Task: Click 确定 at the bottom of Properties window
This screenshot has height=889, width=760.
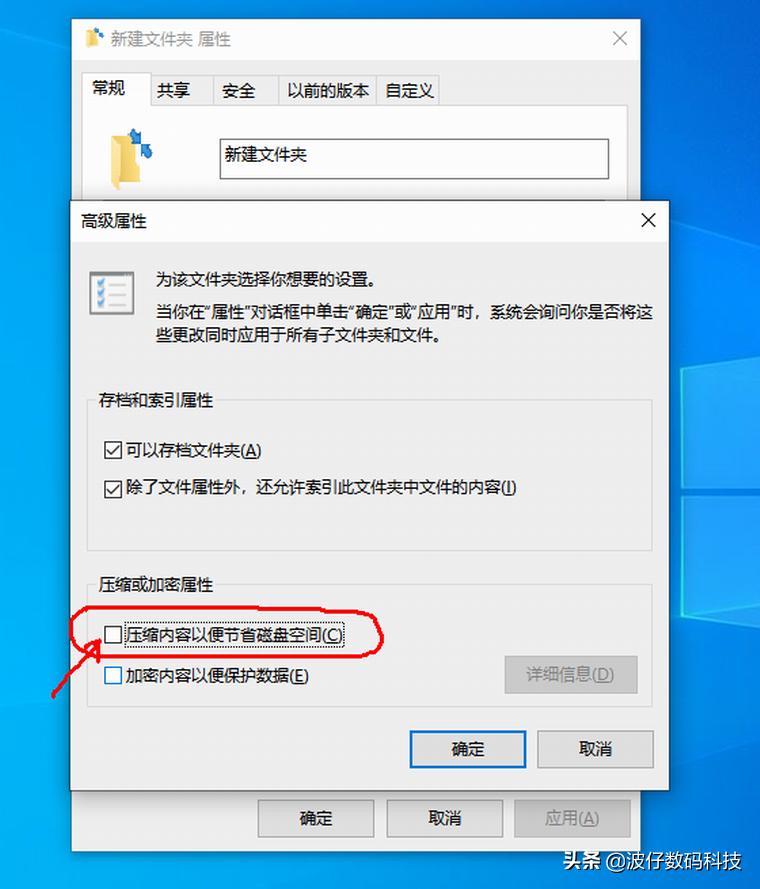Action: 316,818
